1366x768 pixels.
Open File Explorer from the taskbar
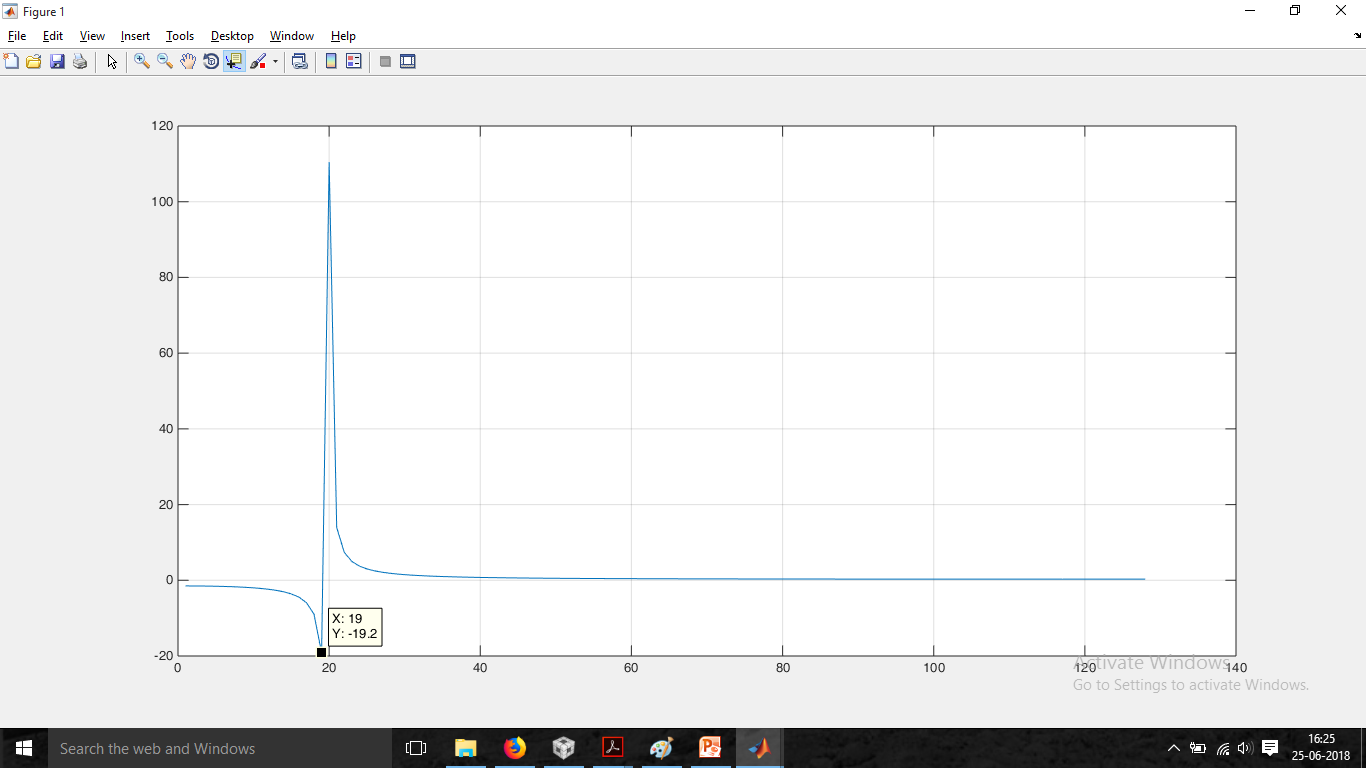point(466,748)
